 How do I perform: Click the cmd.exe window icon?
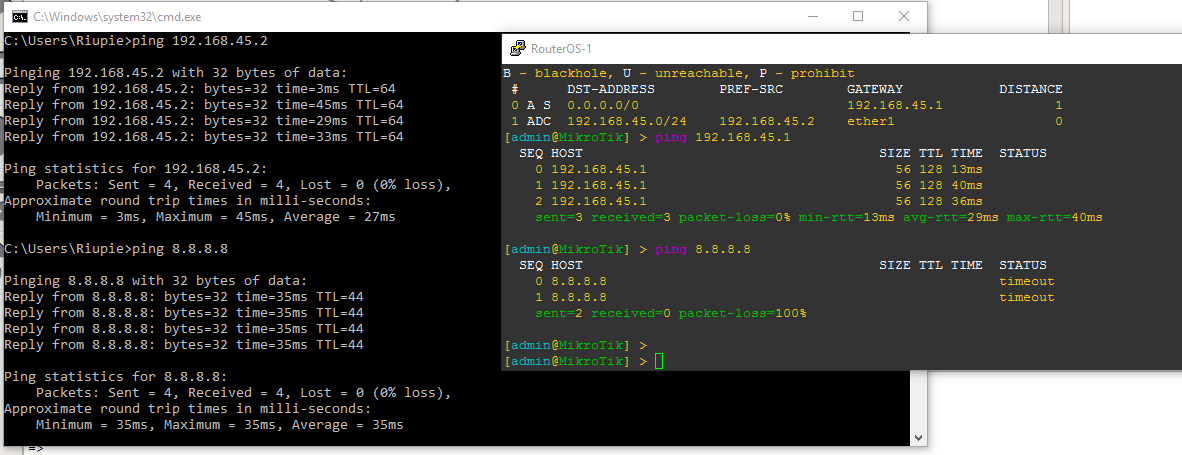point(20,17)
